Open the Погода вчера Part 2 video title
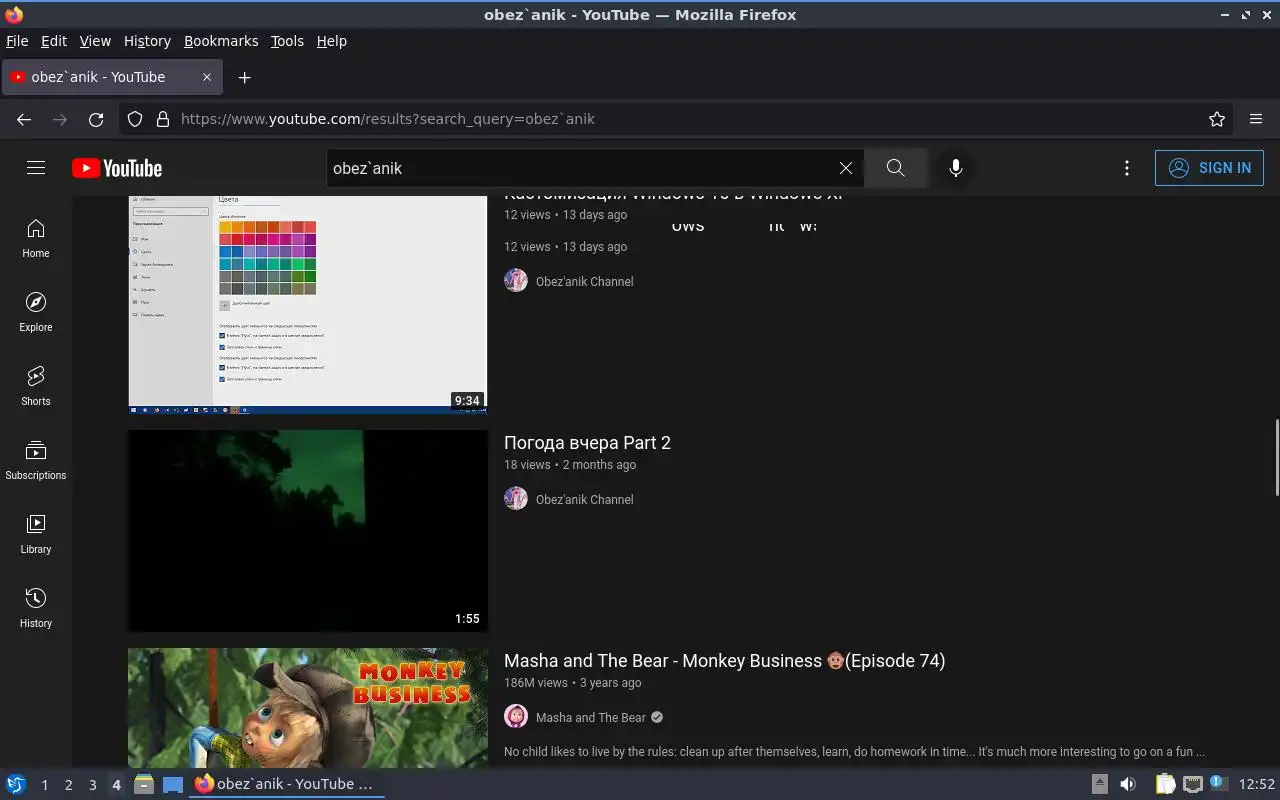 [x=587, y=442]
